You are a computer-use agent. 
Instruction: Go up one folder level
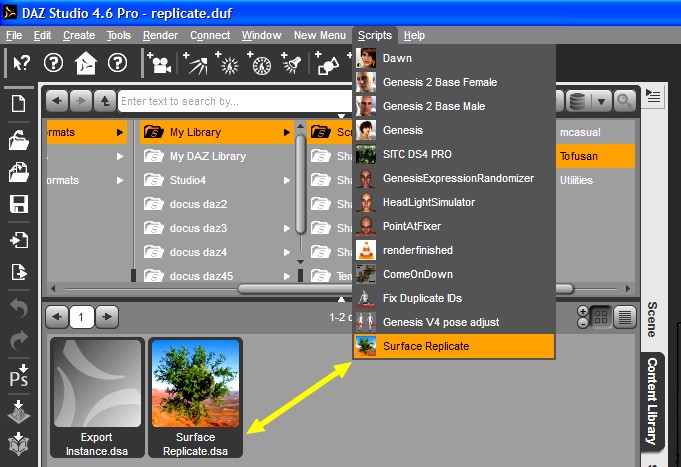(x=105, y=101)
